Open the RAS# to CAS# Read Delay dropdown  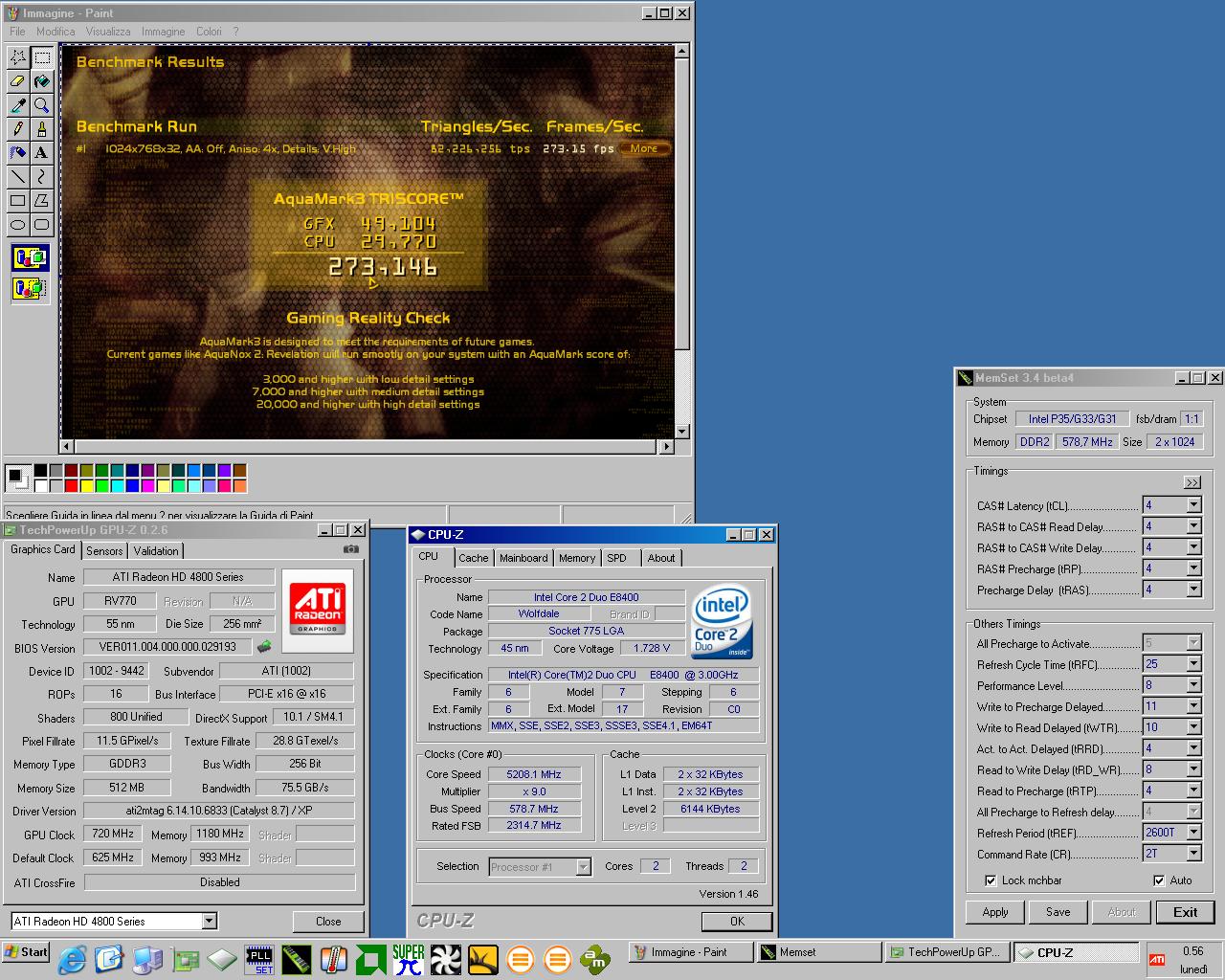[1193, 526]
